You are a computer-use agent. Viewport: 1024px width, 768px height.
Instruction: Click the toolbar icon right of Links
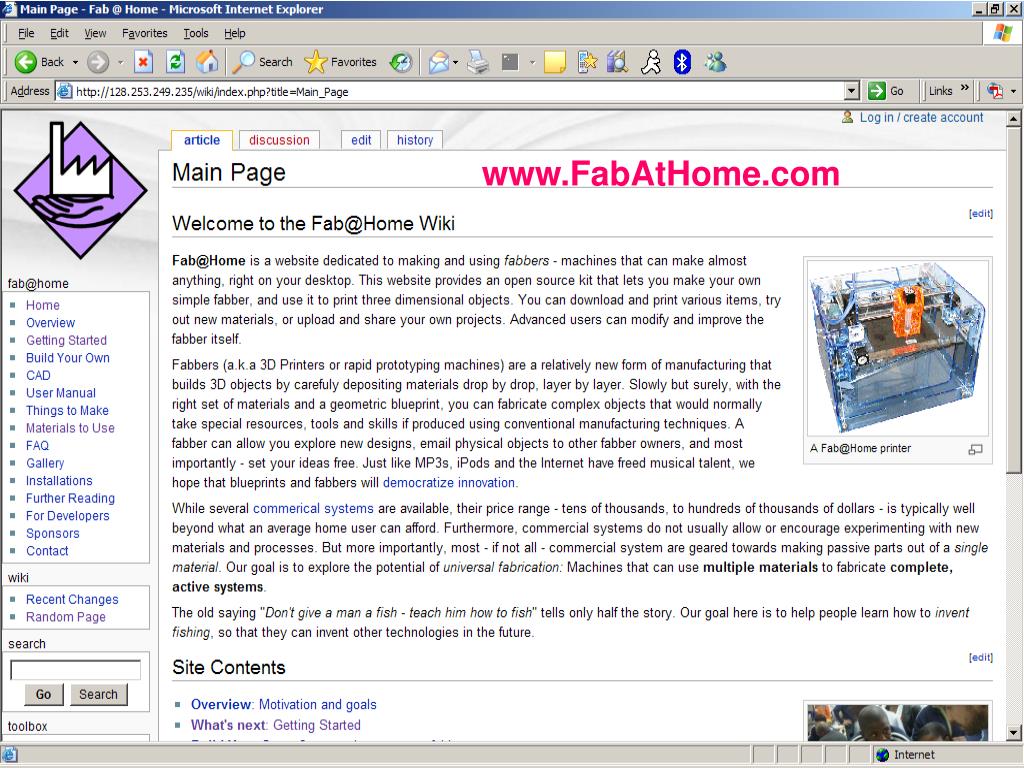click(995, 91)
